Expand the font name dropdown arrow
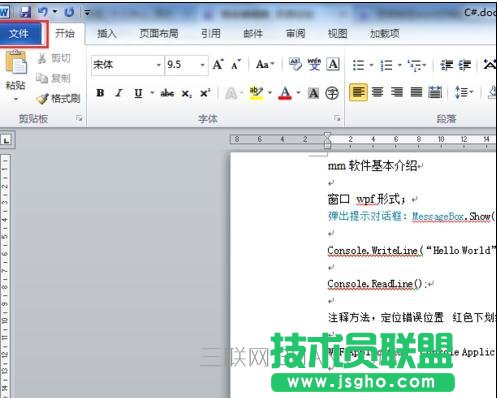The width and height of the screenshot is (498, 398). [159, 65]
